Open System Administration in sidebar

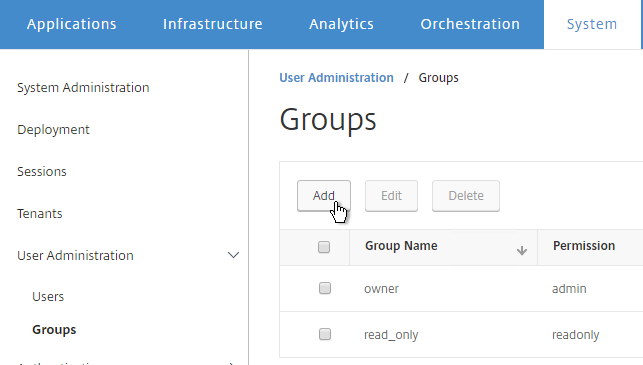pyautogui.click(x=83, y=87)
